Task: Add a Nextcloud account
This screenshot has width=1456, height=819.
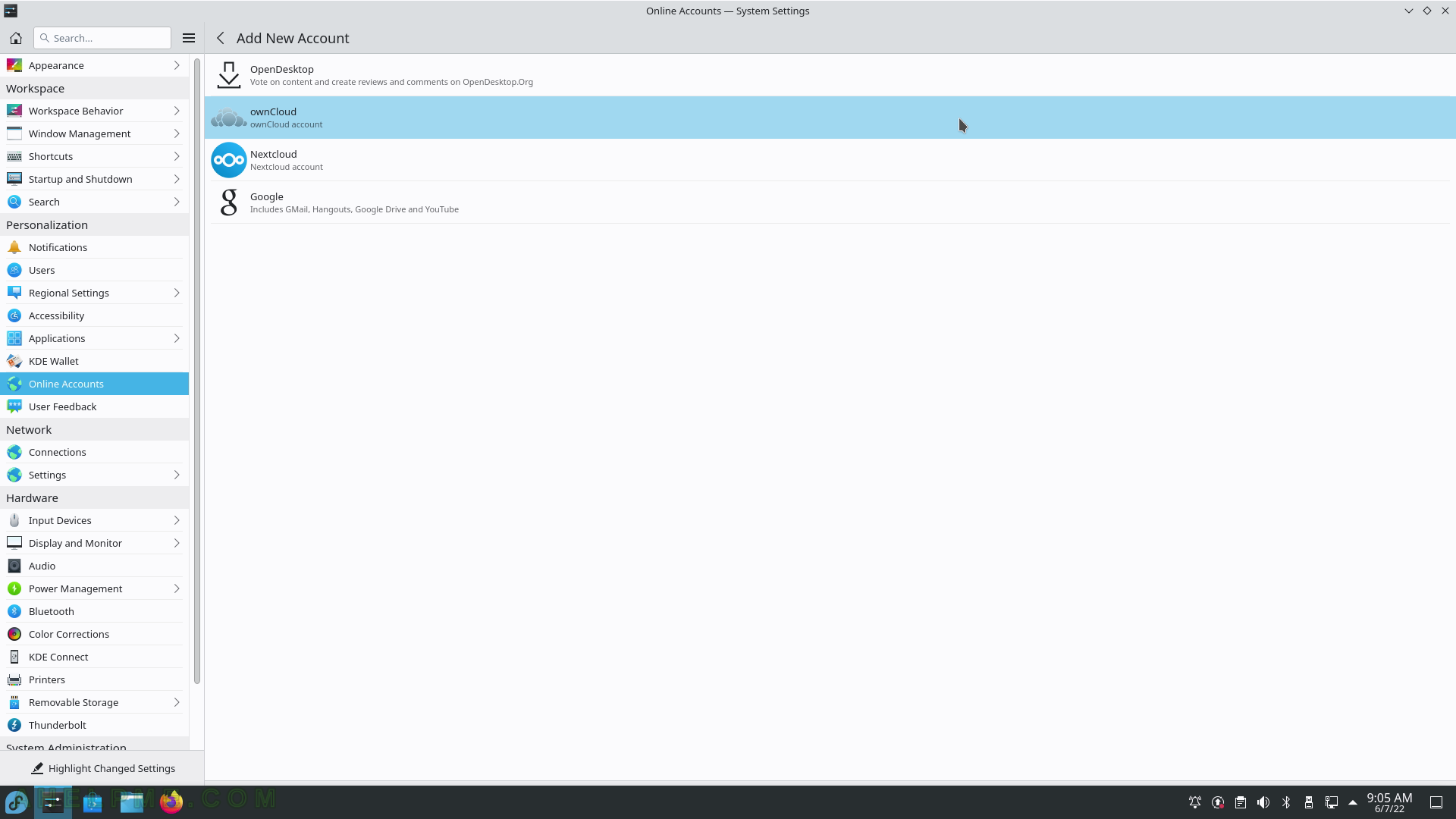Action: (x=830, y=160)
